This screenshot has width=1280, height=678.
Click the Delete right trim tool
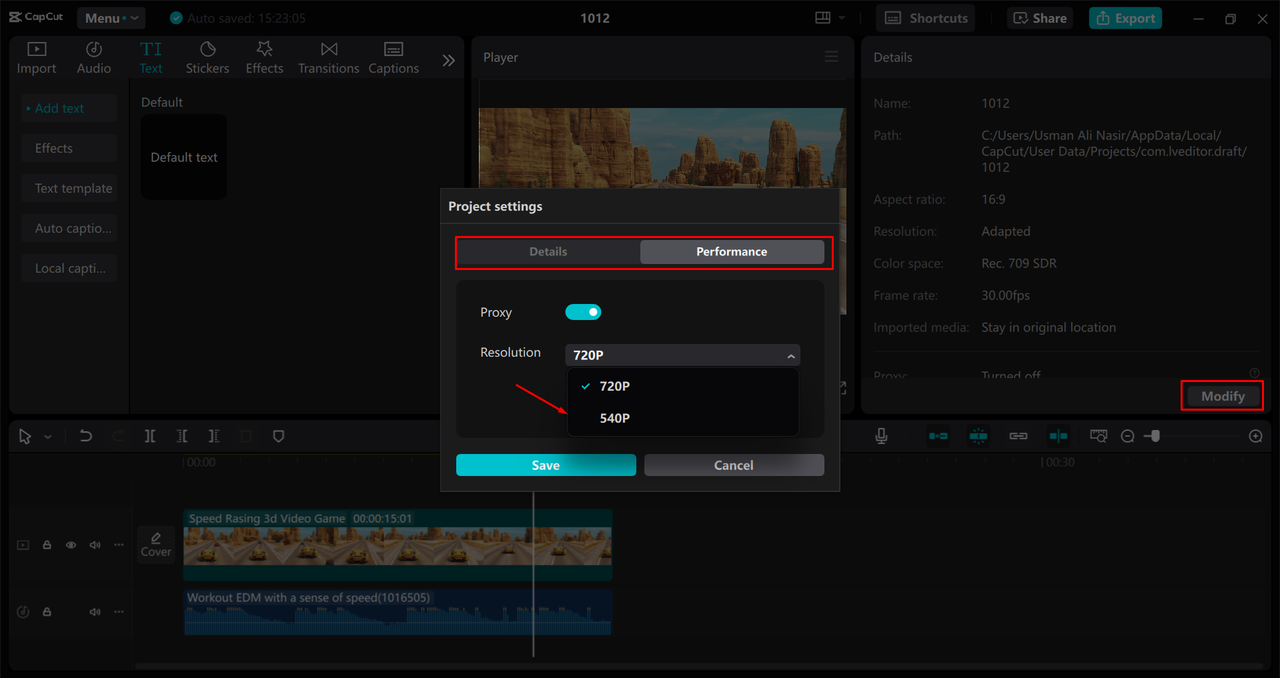pos(214,436)
